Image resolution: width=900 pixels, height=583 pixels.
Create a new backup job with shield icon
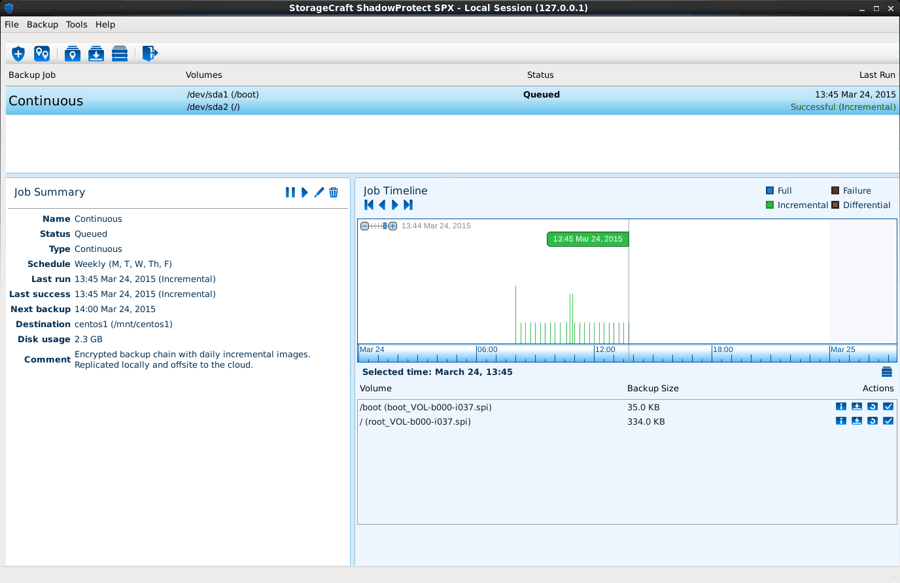[x=17, y=53]
